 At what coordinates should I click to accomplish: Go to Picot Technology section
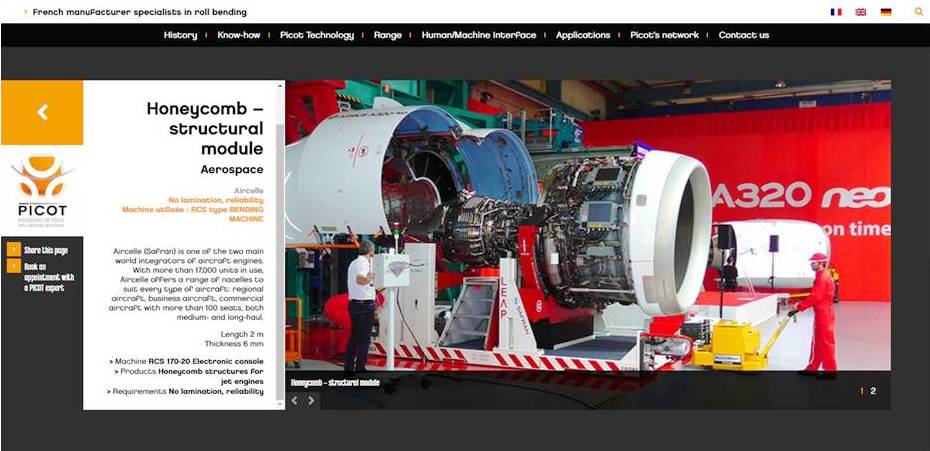tap(317, 35)
